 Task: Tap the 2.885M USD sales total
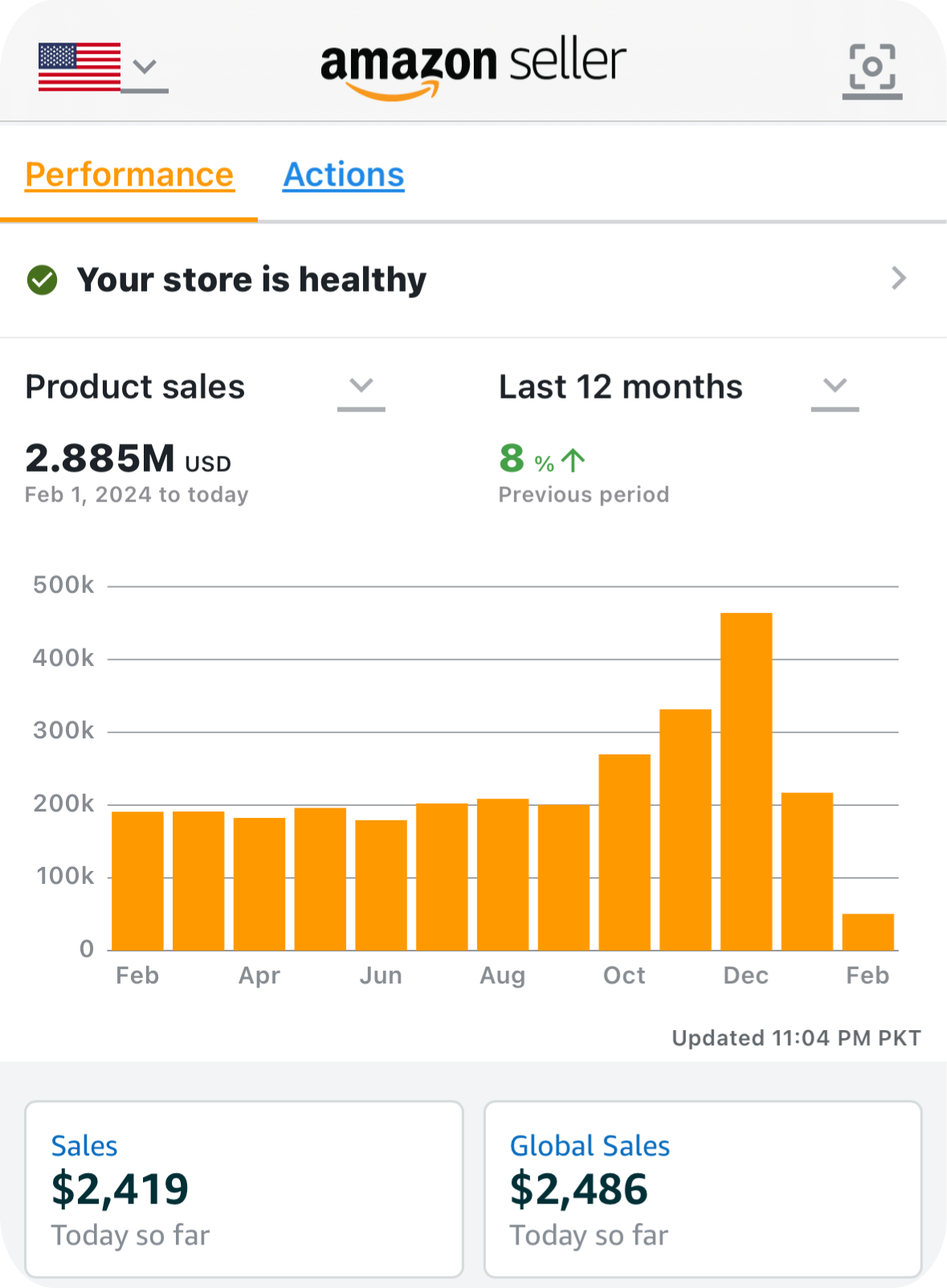pyautogui.click(x=129, y=459)
